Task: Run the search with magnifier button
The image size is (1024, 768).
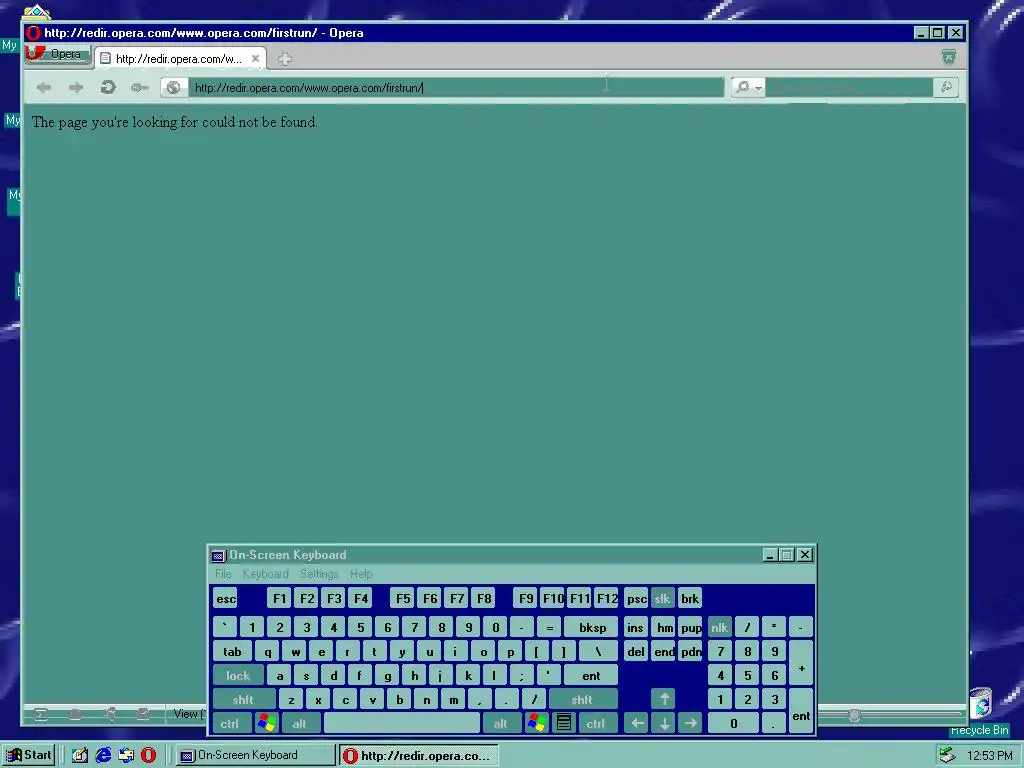Action: (x=946, y=88)
